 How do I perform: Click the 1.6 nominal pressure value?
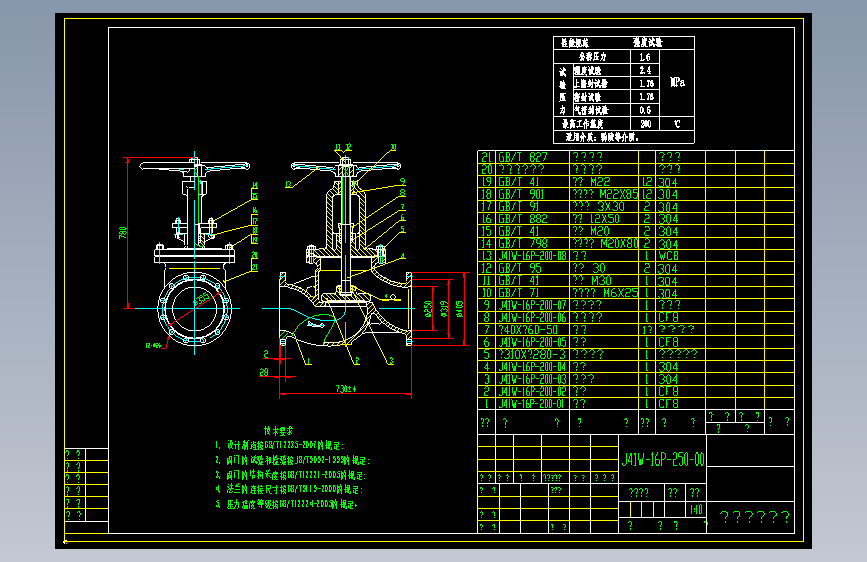coord(645,57)
